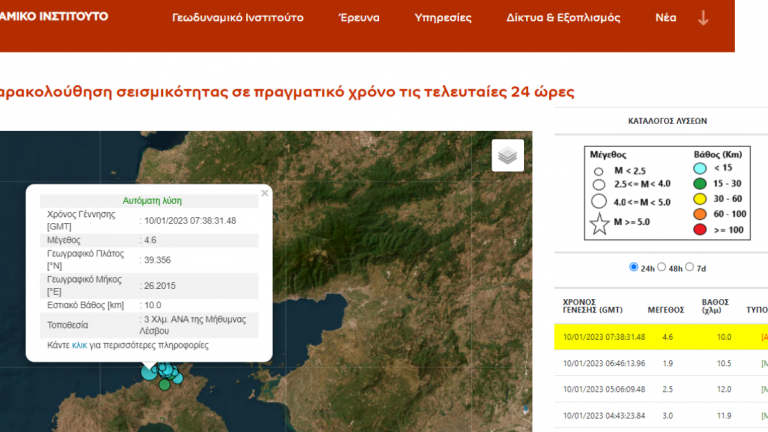The image size is (768, 432).
Task: Click the smallest circle for M < 2.5
Action: pyautogui.click(x=599, y=171)
